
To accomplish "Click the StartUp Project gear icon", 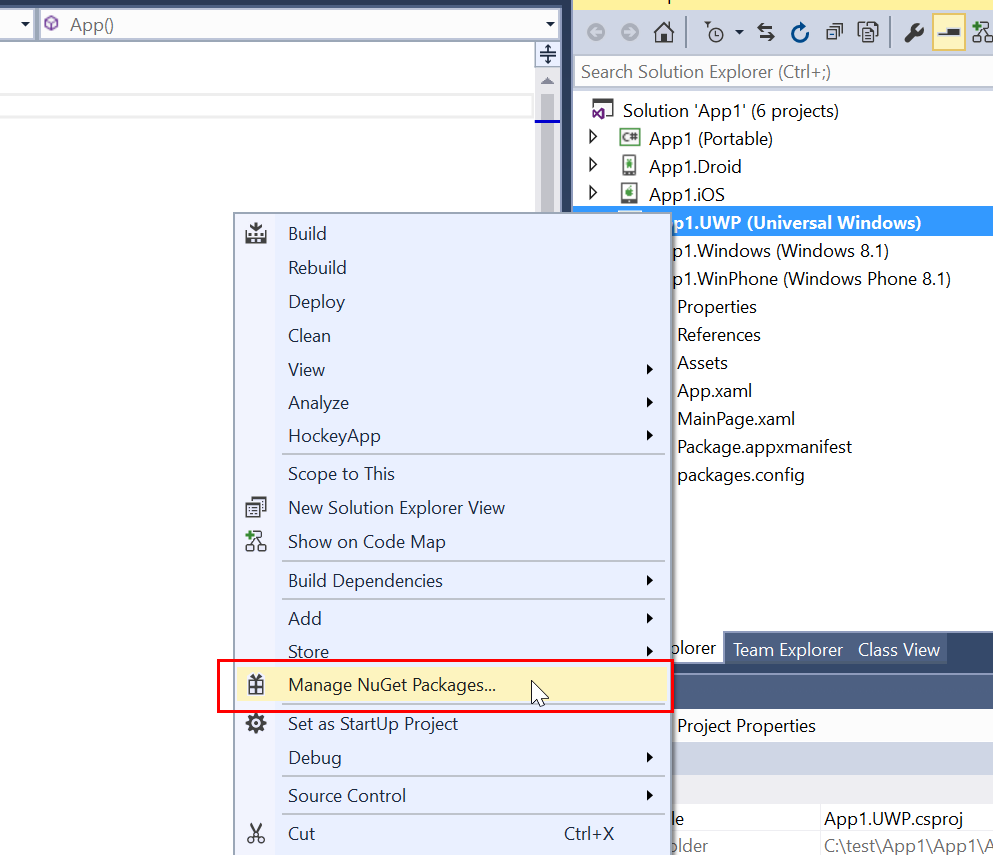I will tap(256, 723).
